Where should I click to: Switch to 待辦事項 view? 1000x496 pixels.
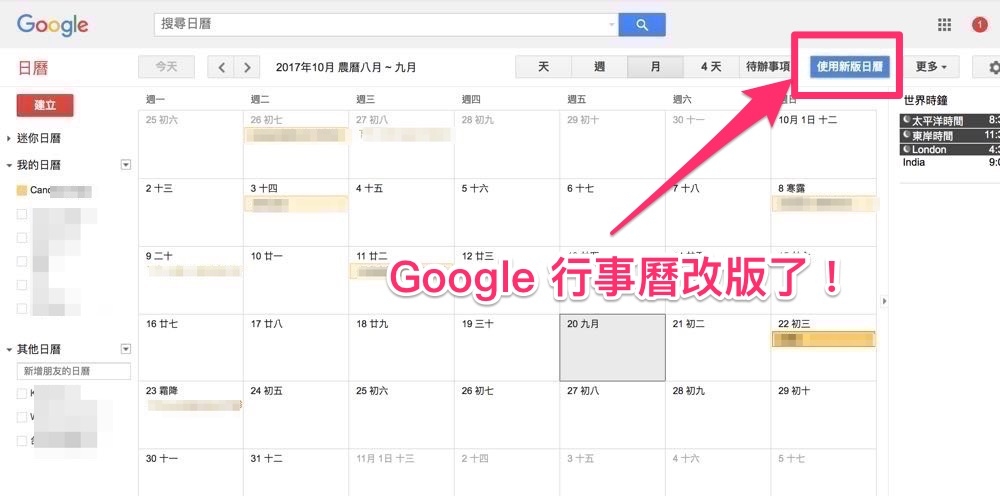pyautogui.click(x=768, y=67)
